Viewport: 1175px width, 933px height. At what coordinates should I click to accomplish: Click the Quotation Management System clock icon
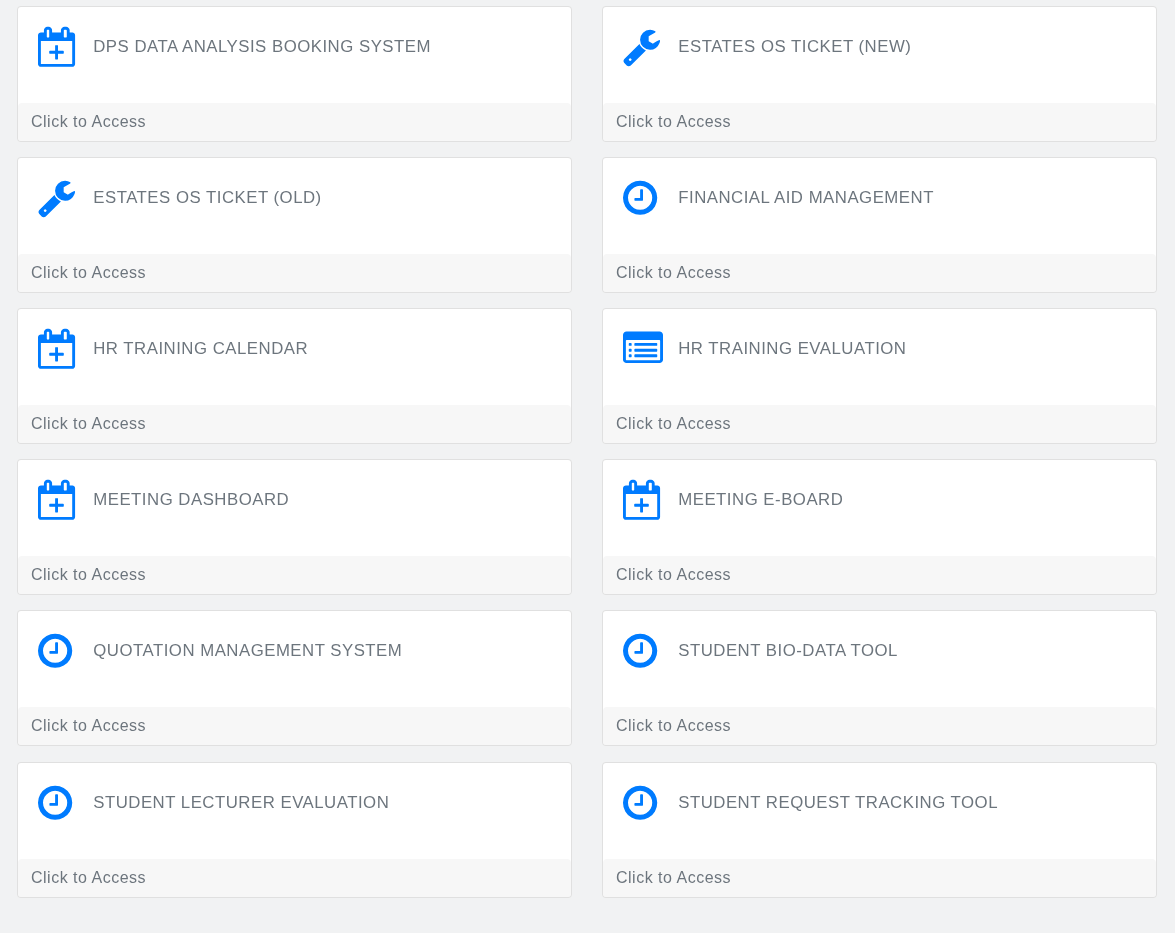pyautogui.click(x=55, y=650)
